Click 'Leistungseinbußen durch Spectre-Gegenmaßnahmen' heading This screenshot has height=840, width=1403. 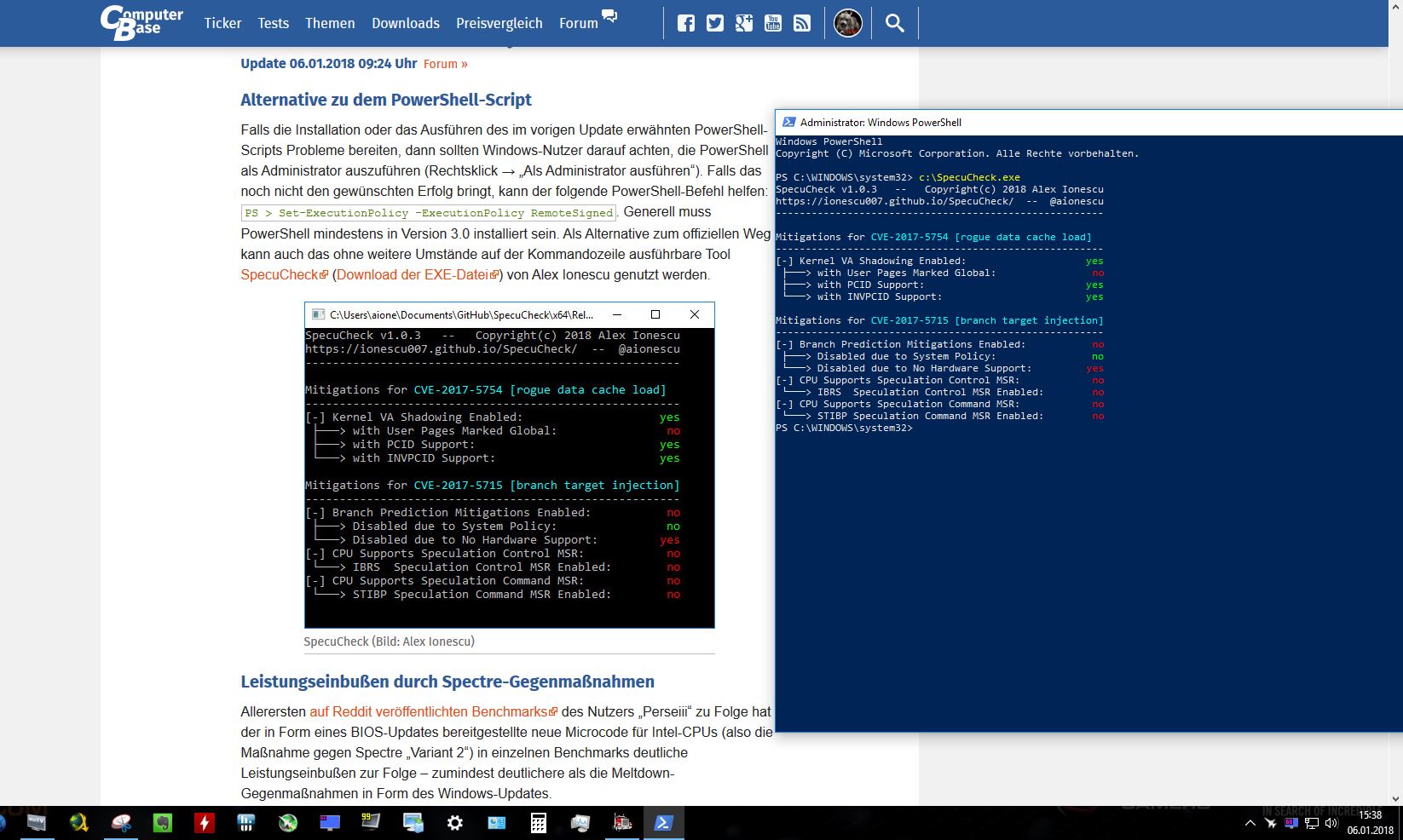(x=447, y=682)
